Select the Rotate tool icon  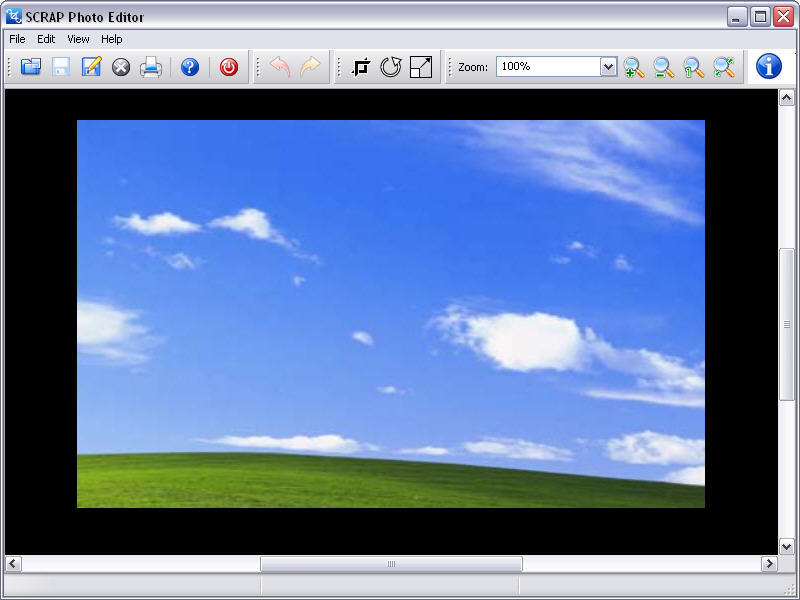coord(391,67)
